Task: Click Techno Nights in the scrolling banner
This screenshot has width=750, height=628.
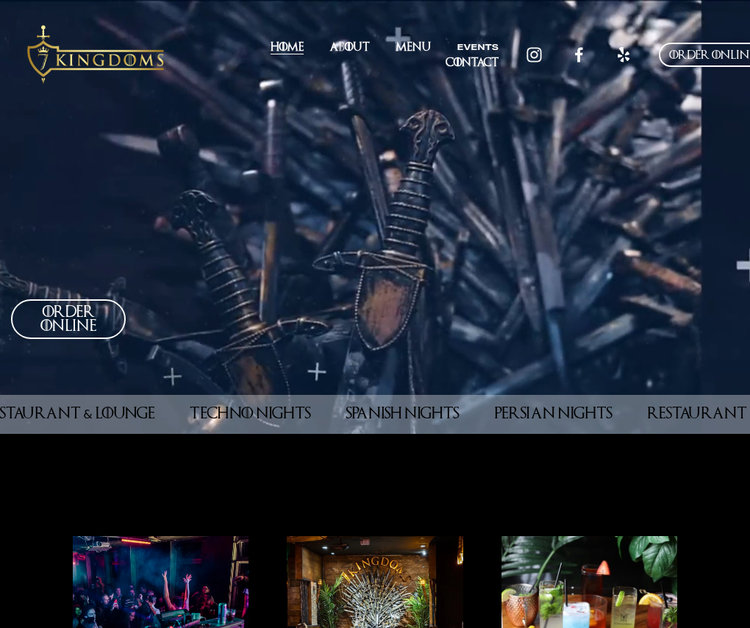Action: coord(250,413)
